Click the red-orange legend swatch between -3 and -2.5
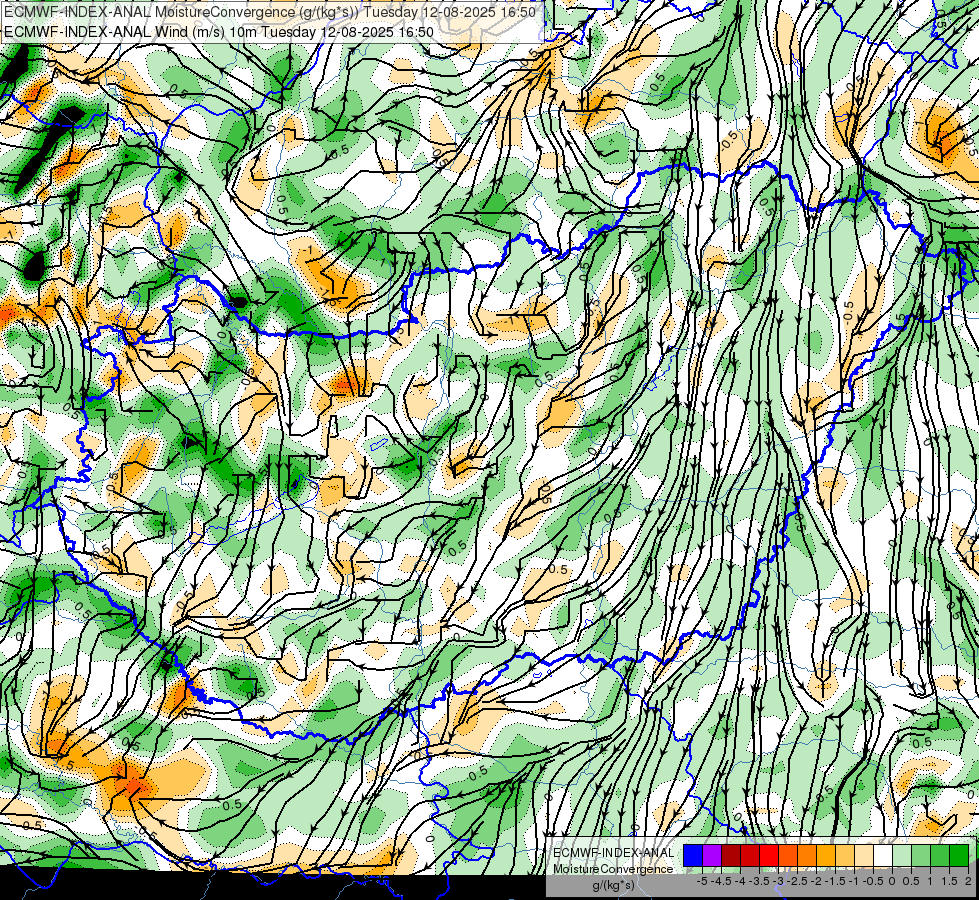 pos(788,855)
